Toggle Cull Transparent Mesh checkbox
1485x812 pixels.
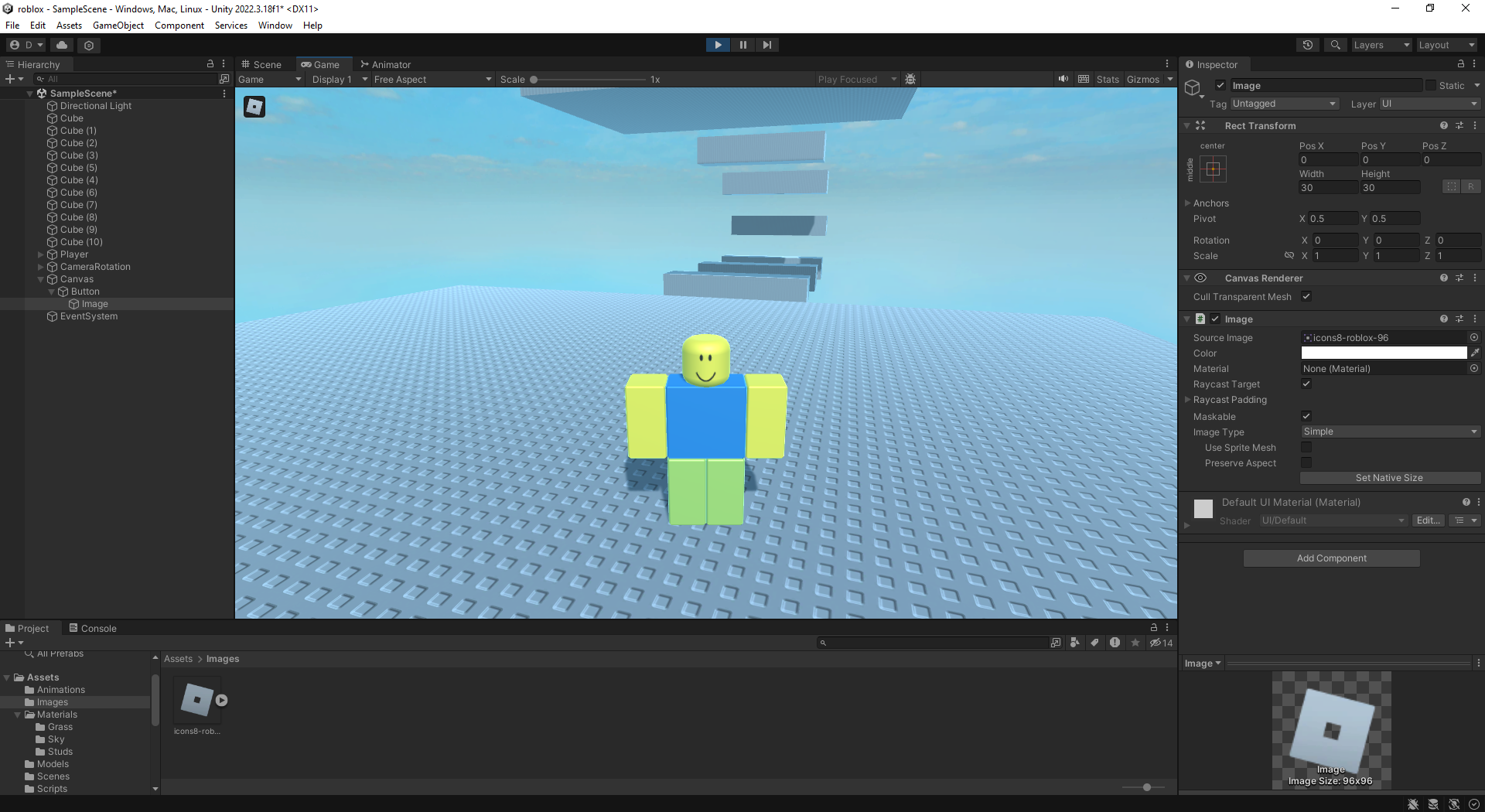(x=1306, y=296)
